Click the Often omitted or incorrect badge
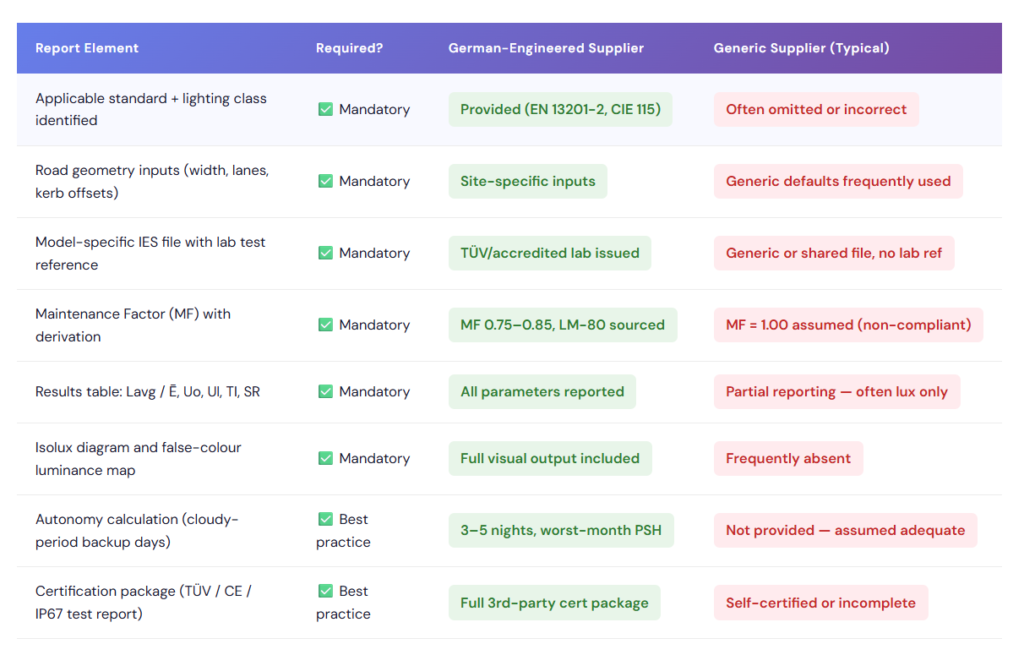1024x655 pixels. [816, 109]
